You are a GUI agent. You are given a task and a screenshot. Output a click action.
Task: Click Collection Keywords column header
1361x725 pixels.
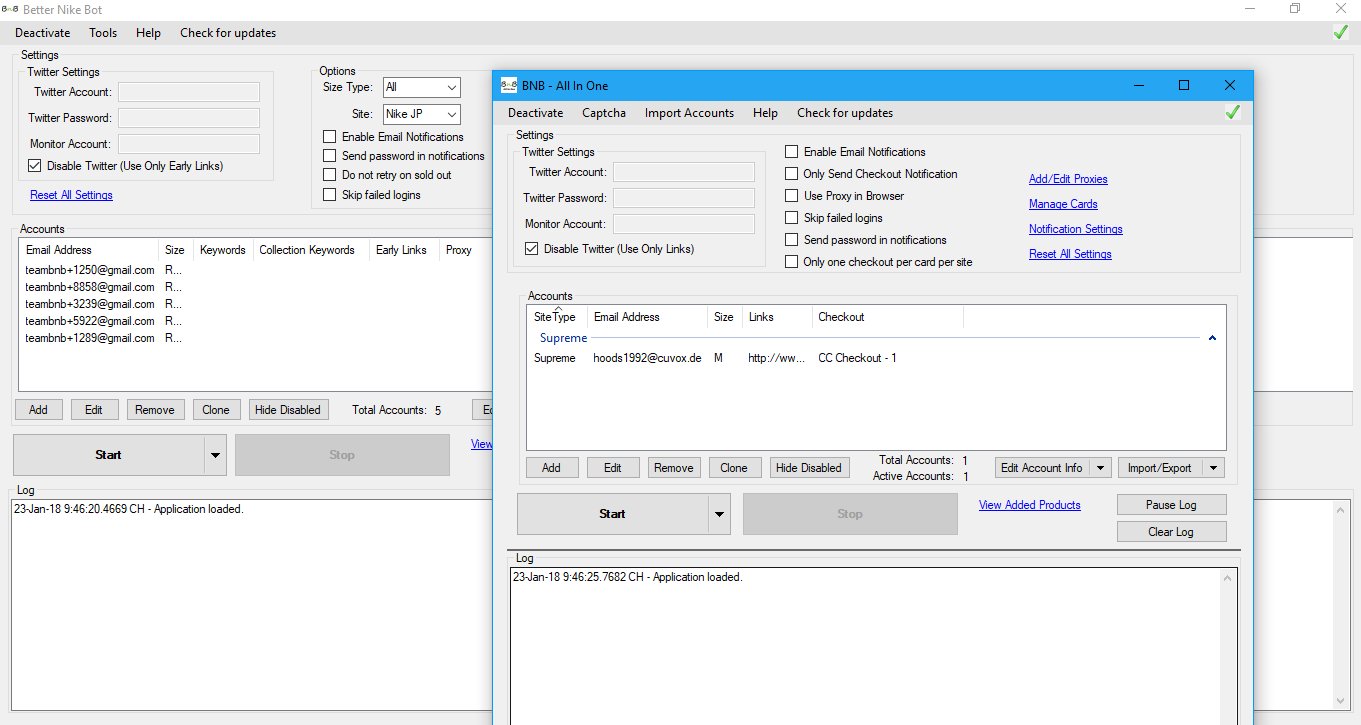pyautogui.click(x=310, y=250)
